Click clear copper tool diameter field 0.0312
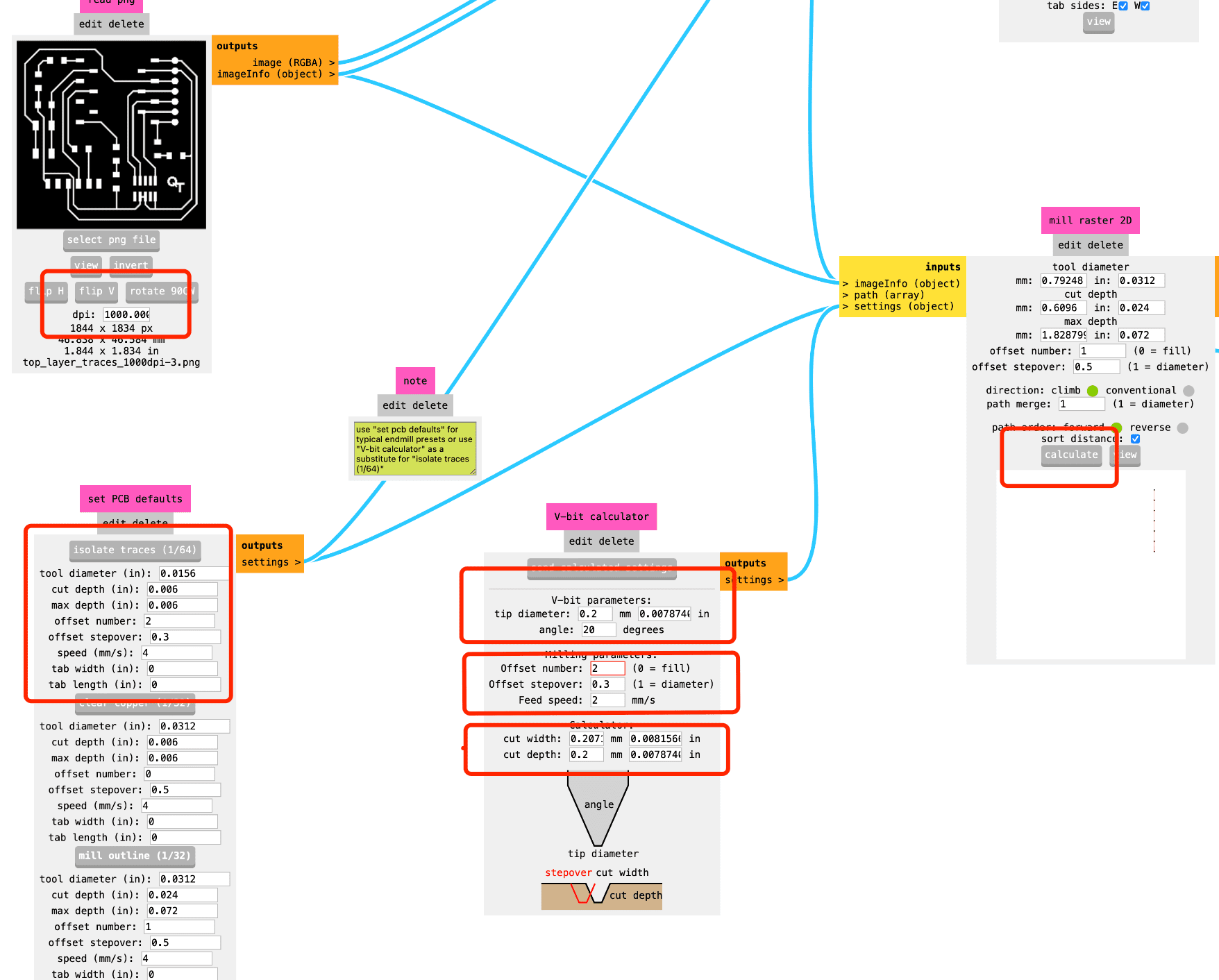The width and height of the screenshot is (1219, 980). pos(194,726)
